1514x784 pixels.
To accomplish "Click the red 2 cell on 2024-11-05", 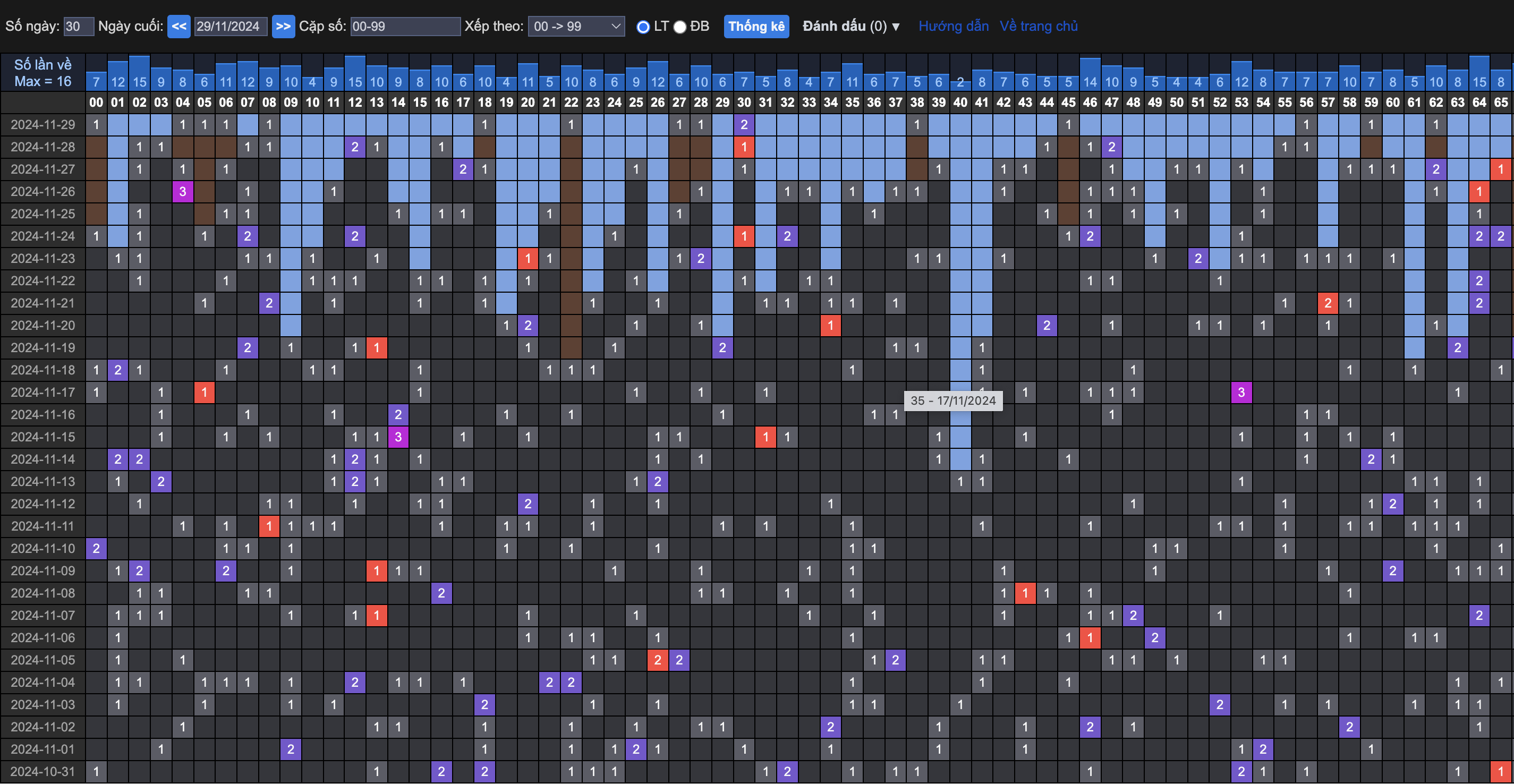I will pos(658,660).
